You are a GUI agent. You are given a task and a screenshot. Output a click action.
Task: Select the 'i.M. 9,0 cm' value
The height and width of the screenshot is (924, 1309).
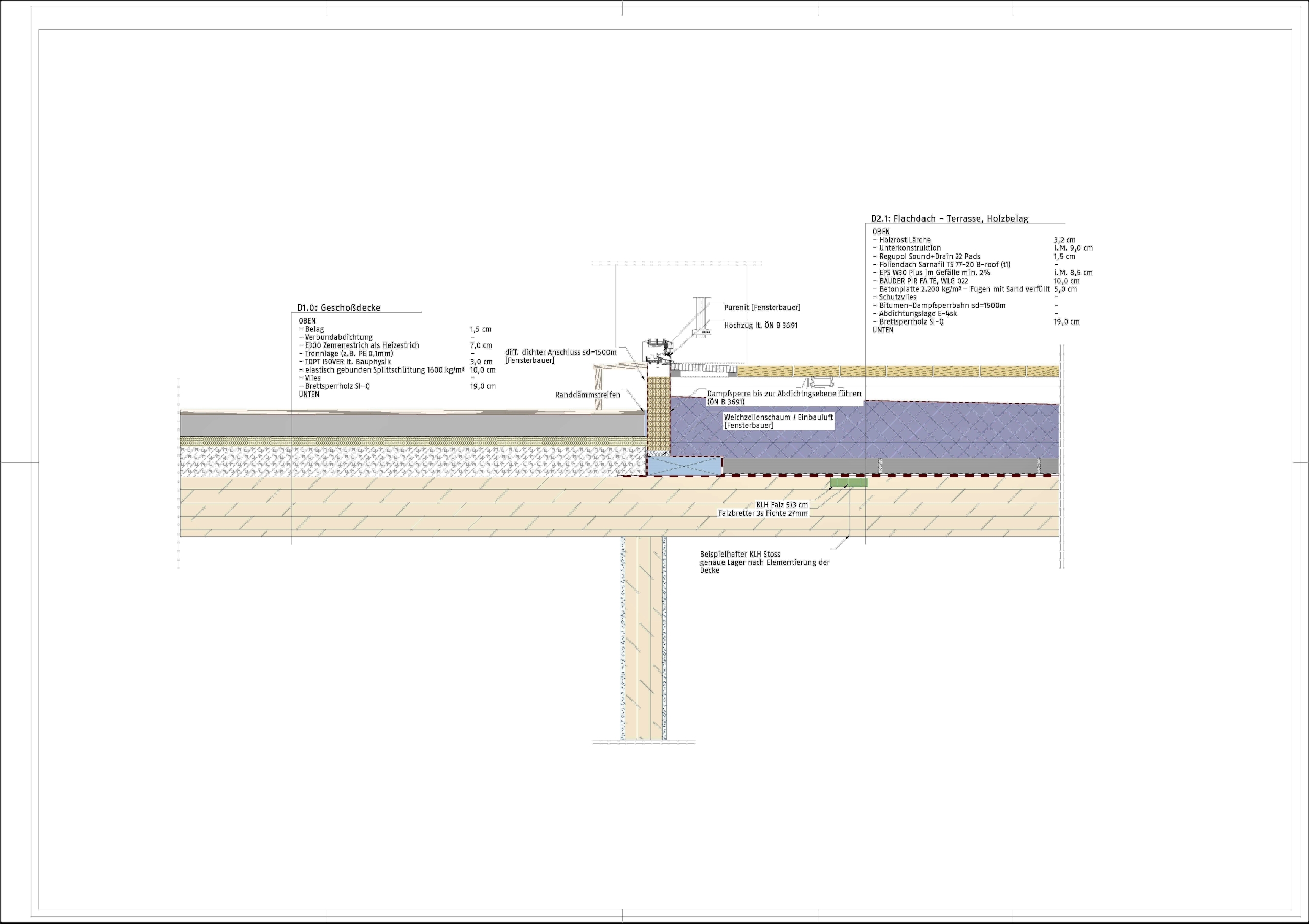1074,248
